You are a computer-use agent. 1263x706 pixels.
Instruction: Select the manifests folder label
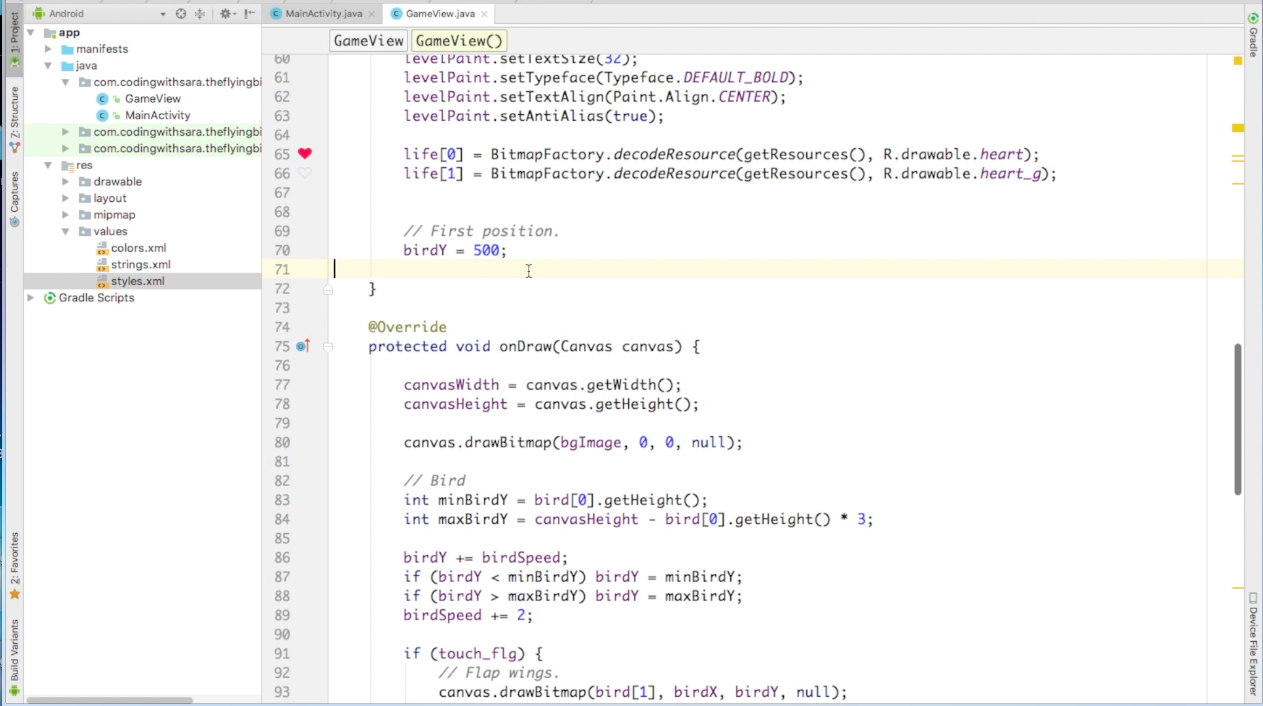[x=102, y=49]
